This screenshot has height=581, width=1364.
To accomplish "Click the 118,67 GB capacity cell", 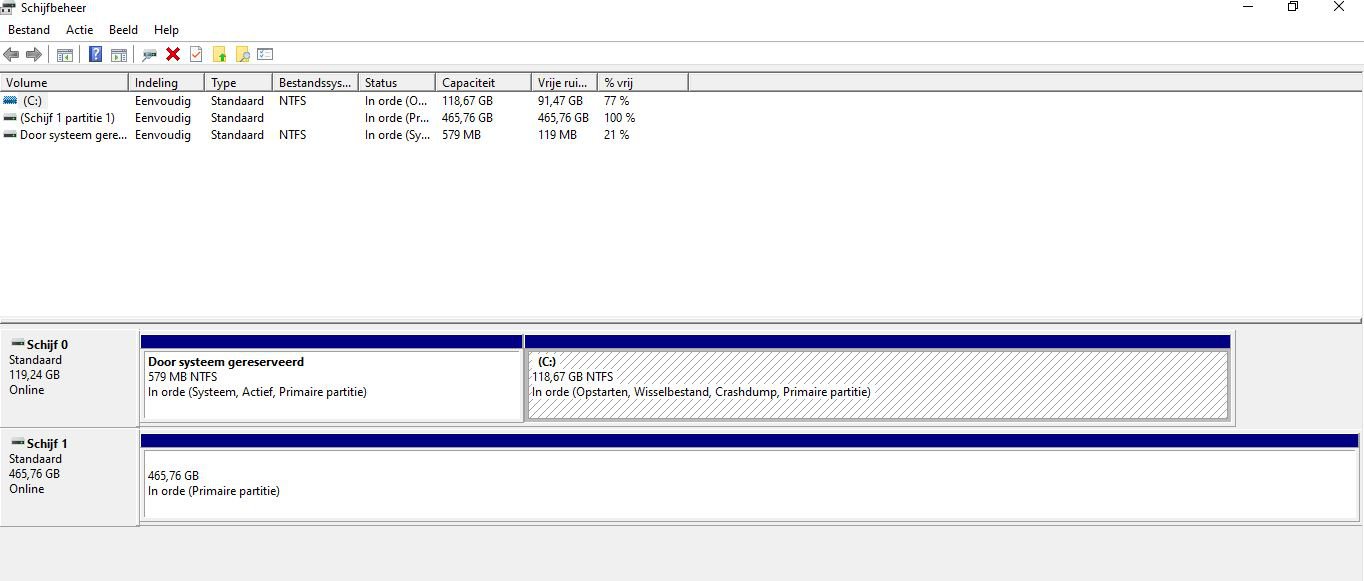I will tap(467, 101).
